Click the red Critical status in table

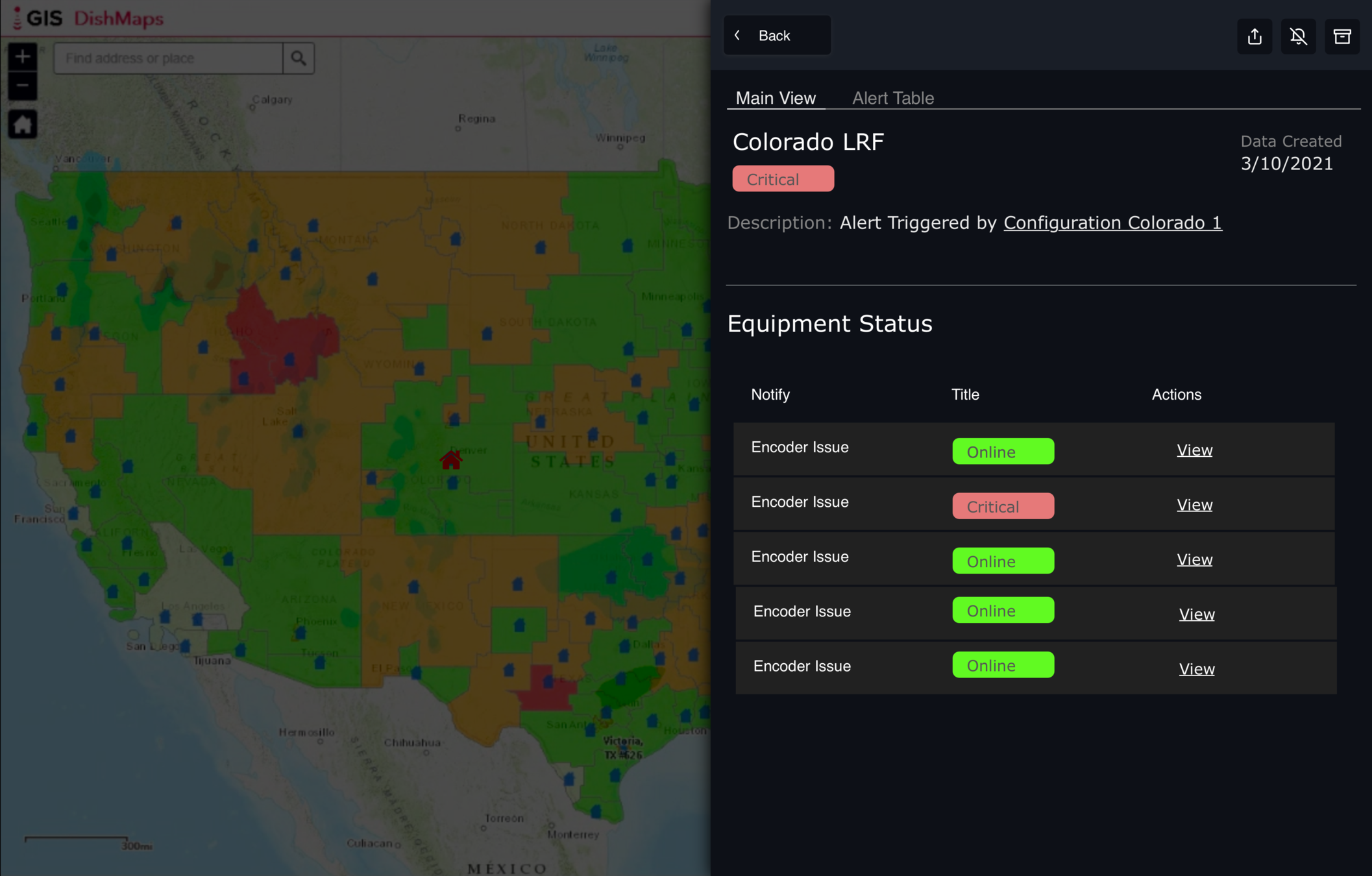1003,506
